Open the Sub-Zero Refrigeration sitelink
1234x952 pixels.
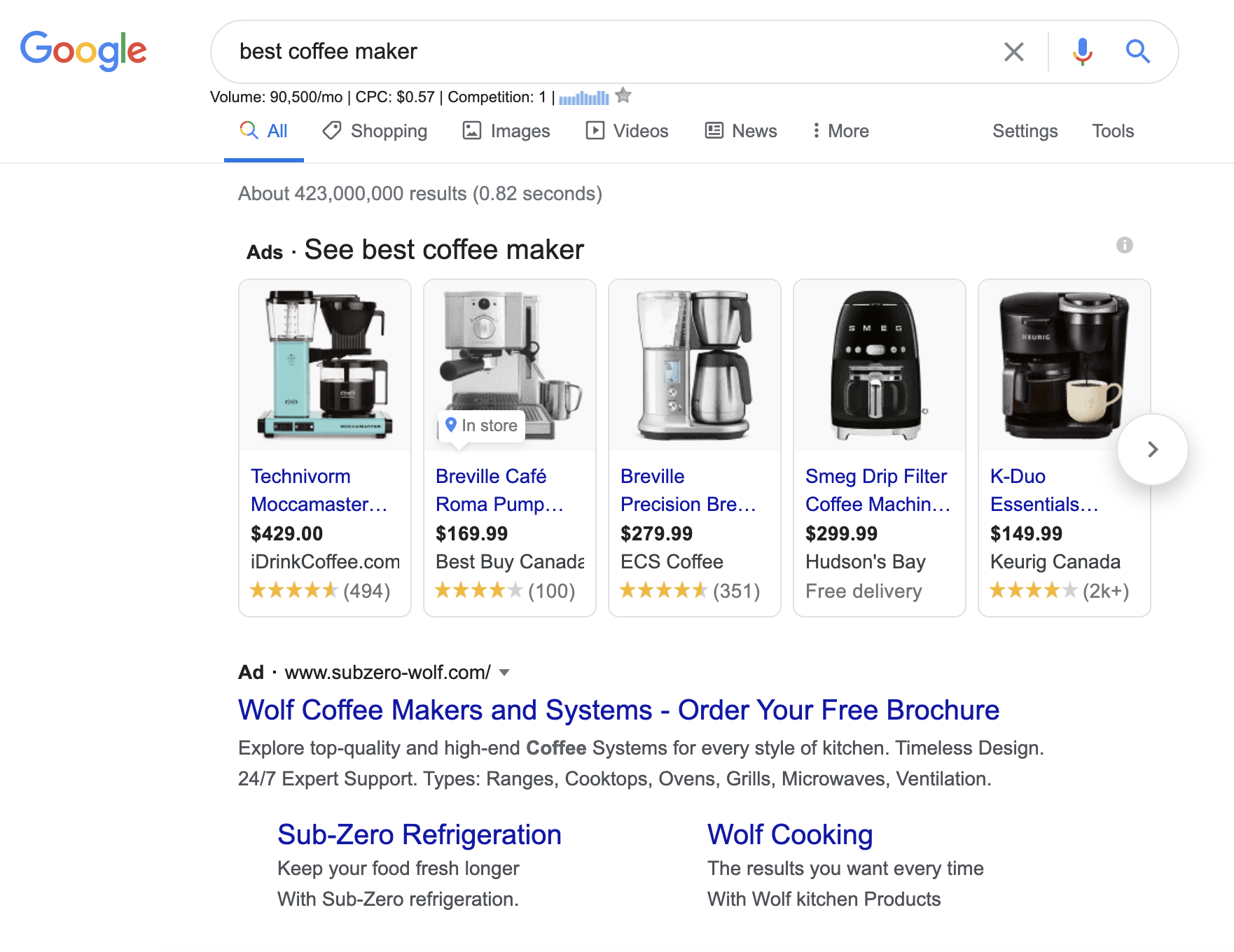(x=419, y=834)
